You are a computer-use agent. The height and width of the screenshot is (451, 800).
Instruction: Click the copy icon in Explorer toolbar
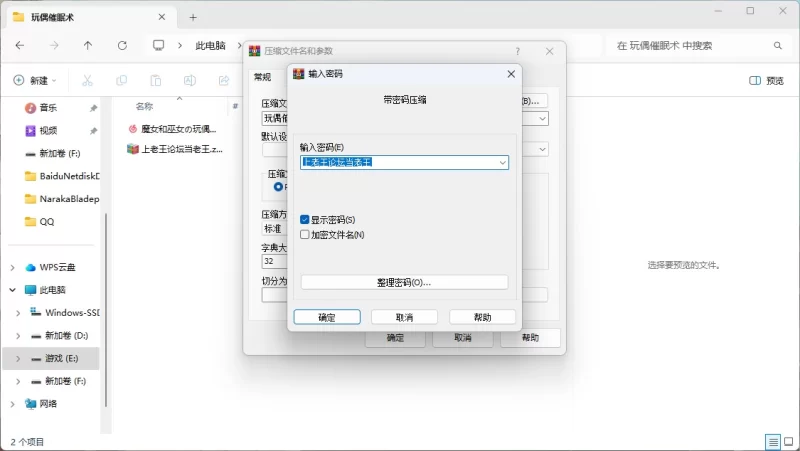(121, 80)
